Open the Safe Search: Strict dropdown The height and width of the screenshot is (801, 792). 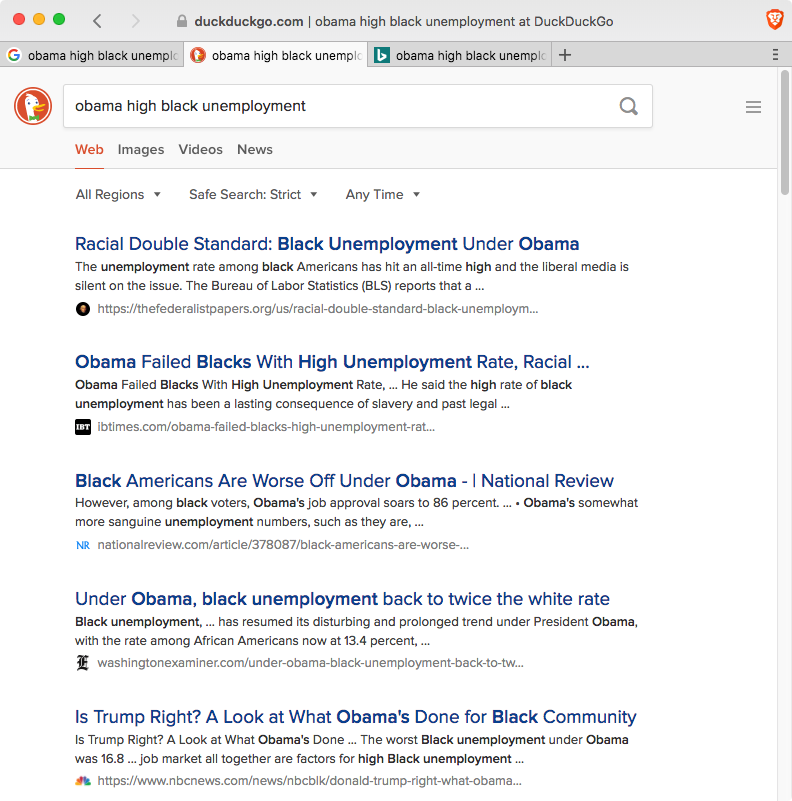253,195
